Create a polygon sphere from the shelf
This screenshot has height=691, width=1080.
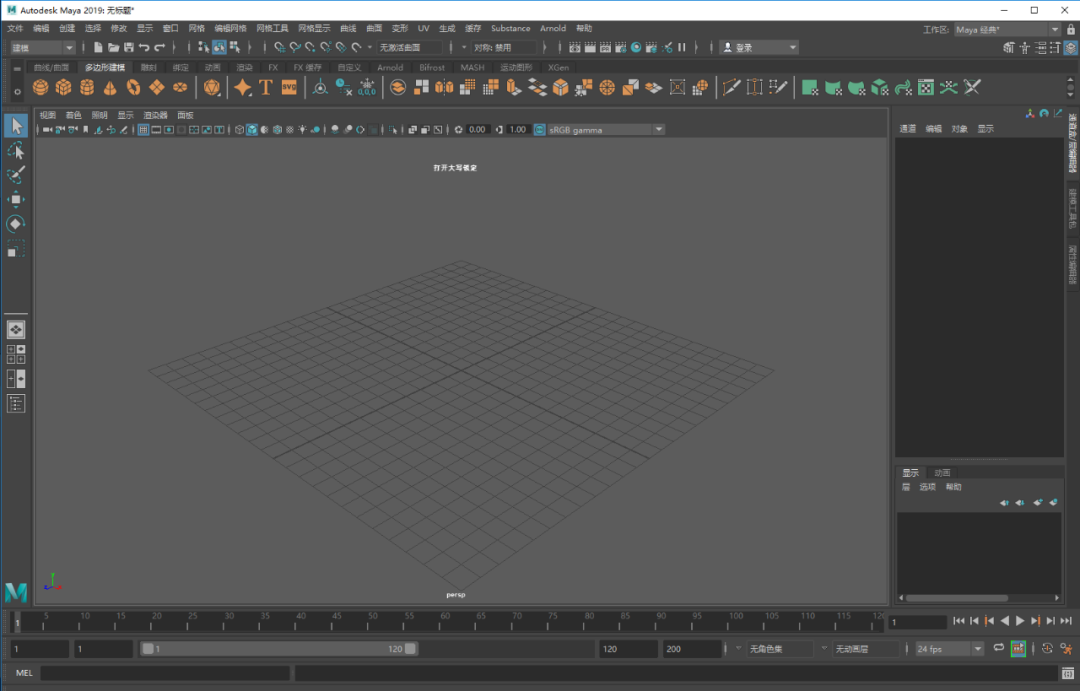coord(40,88)
